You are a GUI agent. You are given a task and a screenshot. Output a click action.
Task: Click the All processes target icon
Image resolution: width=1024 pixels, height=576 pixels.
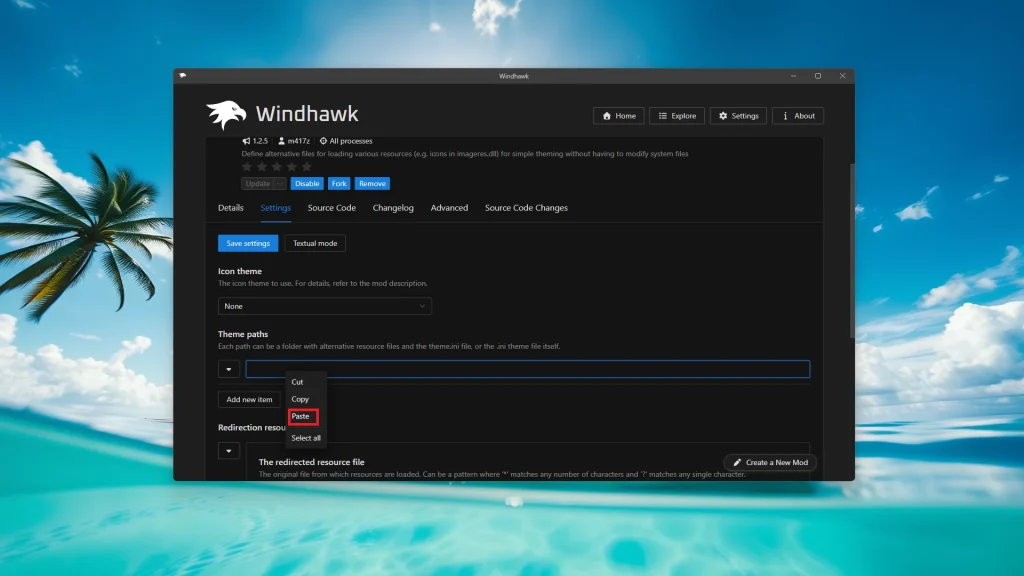[x=322, y=141]
